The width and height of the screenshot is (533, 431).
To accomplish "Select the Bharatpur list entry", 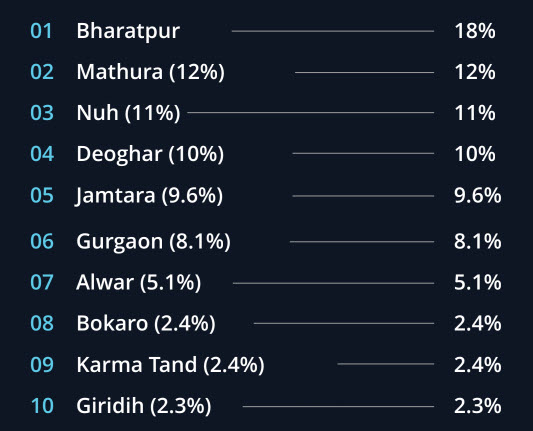I will coord(128,32).
